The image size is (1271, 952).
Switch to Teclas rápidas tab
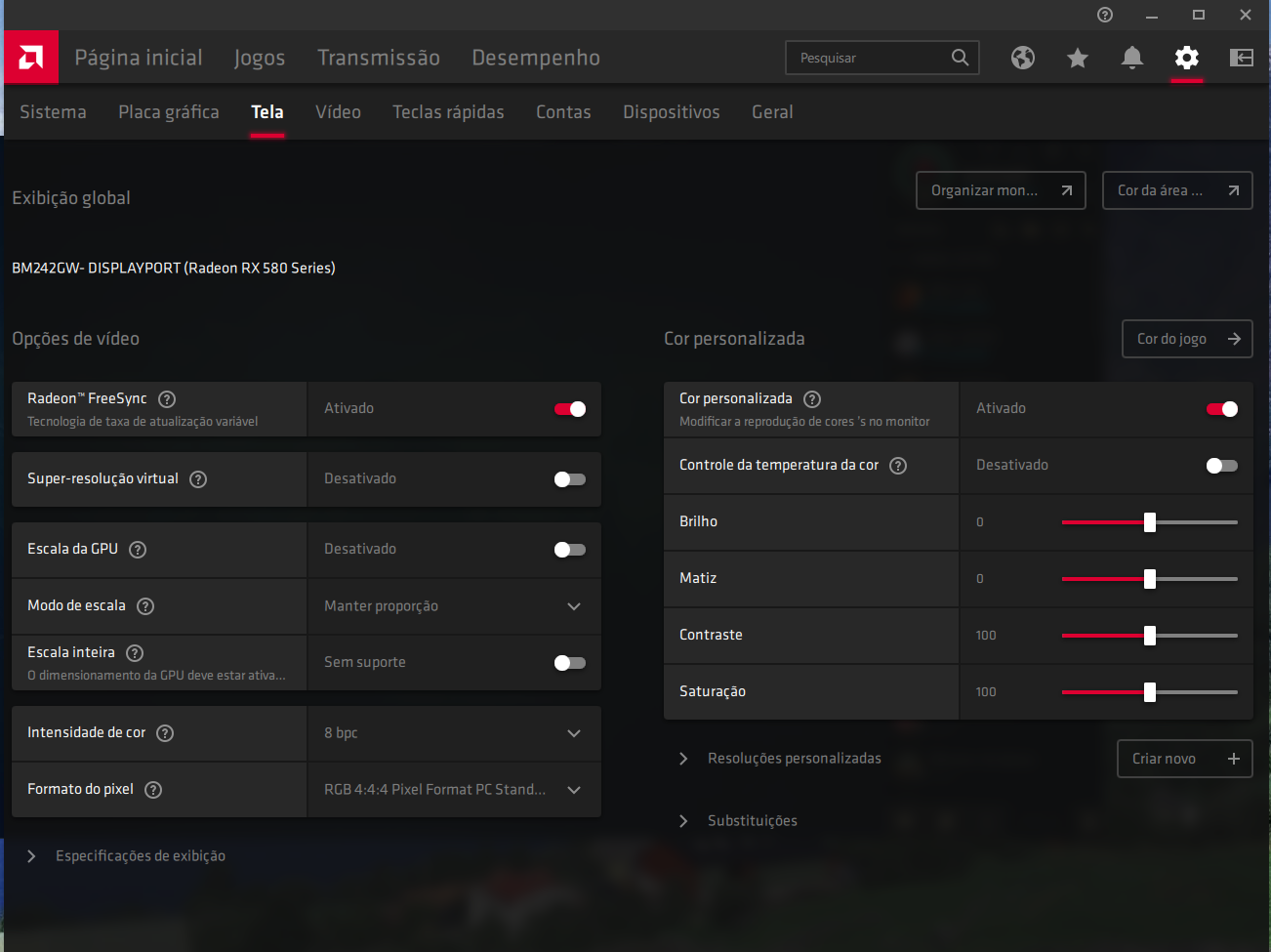tap(448, 112)
